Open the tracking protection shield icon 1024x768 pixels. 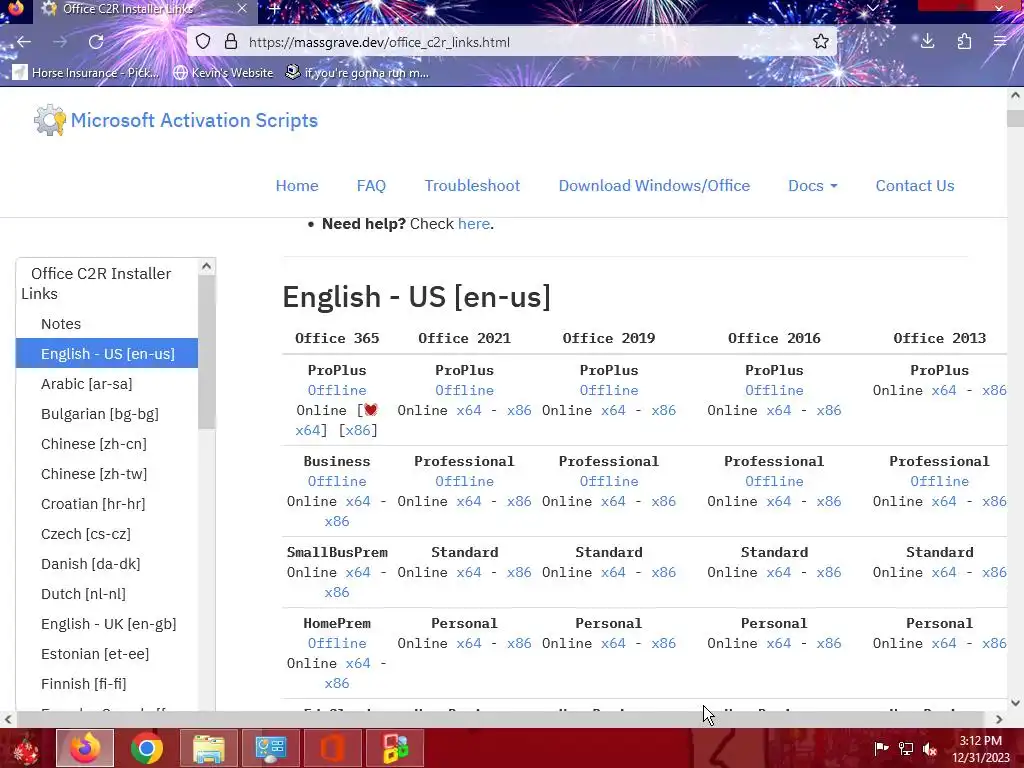coord(203,42)
